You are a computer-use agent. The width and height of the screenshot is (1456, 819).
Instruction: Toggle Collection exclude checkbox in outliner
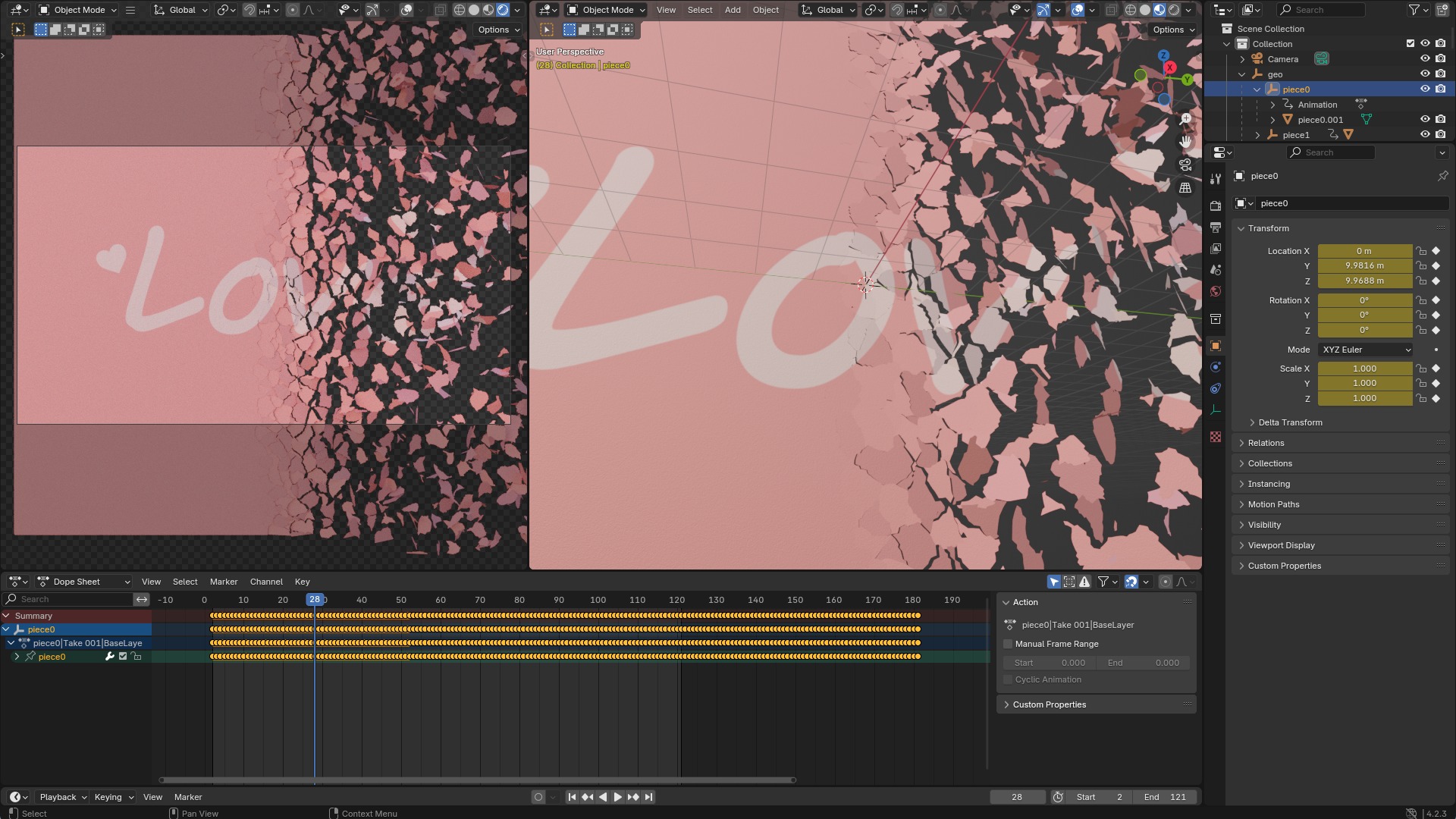click(x=1410, y=44)
